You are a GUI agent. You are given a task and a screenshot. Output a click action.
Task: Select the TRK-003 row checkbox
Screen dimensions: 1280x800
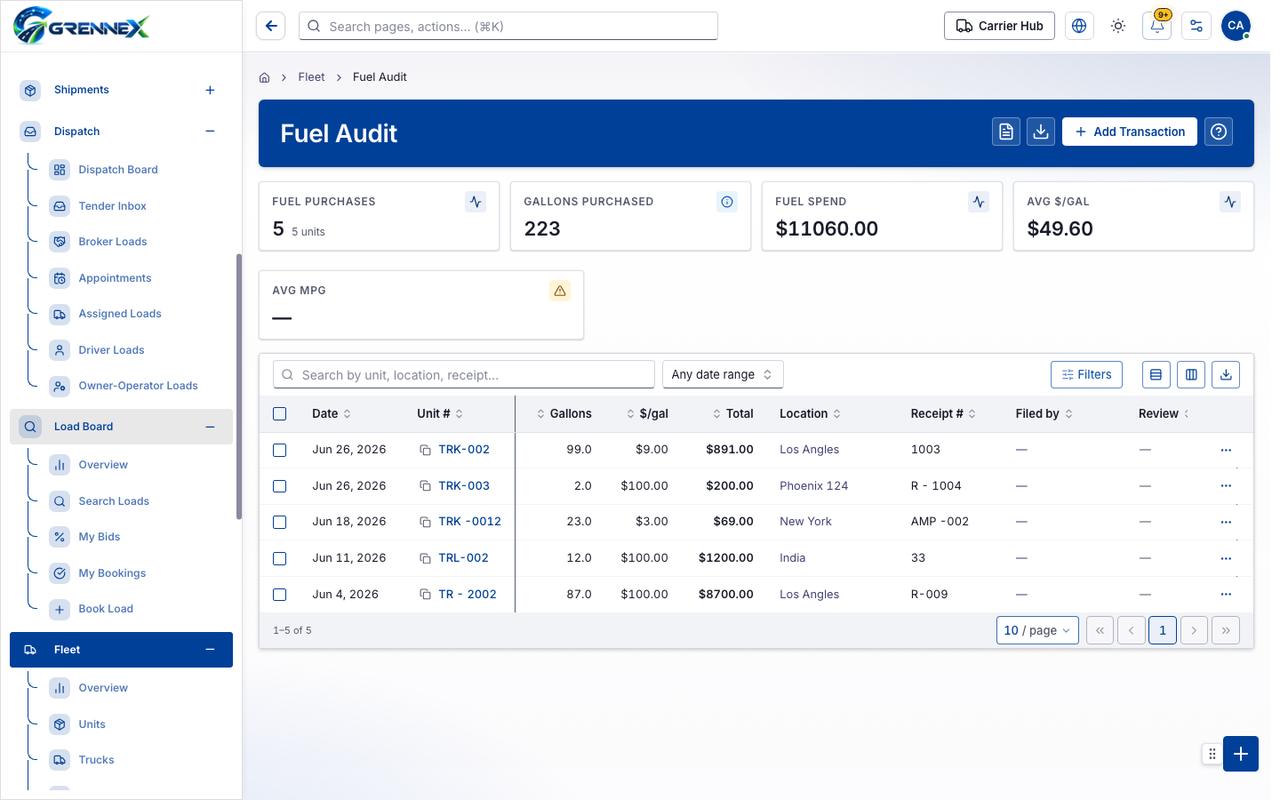280,486
